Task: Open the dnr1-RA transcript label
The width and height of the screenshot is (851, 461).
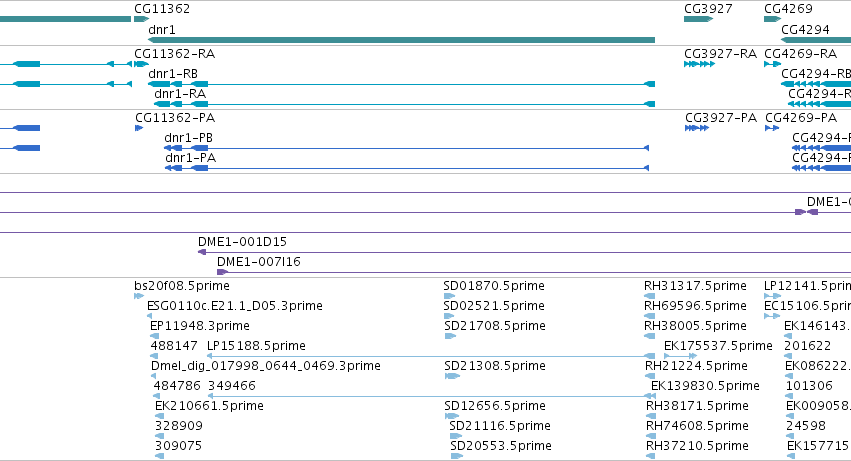Action: (x=180, y=94)
